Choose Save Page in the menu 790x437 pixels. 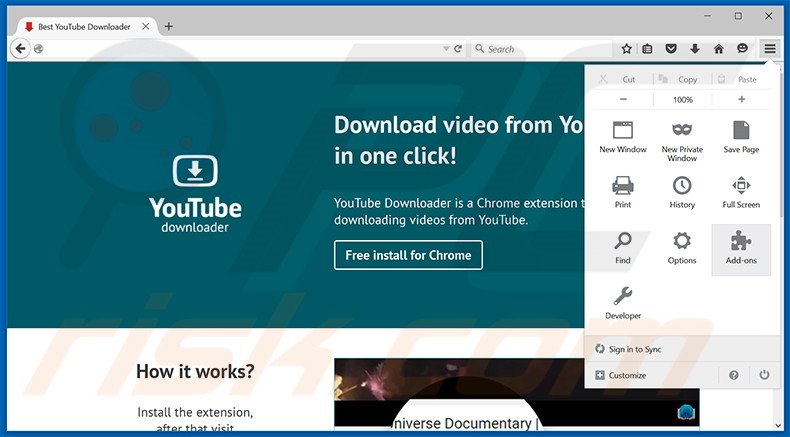coord(741,137)
